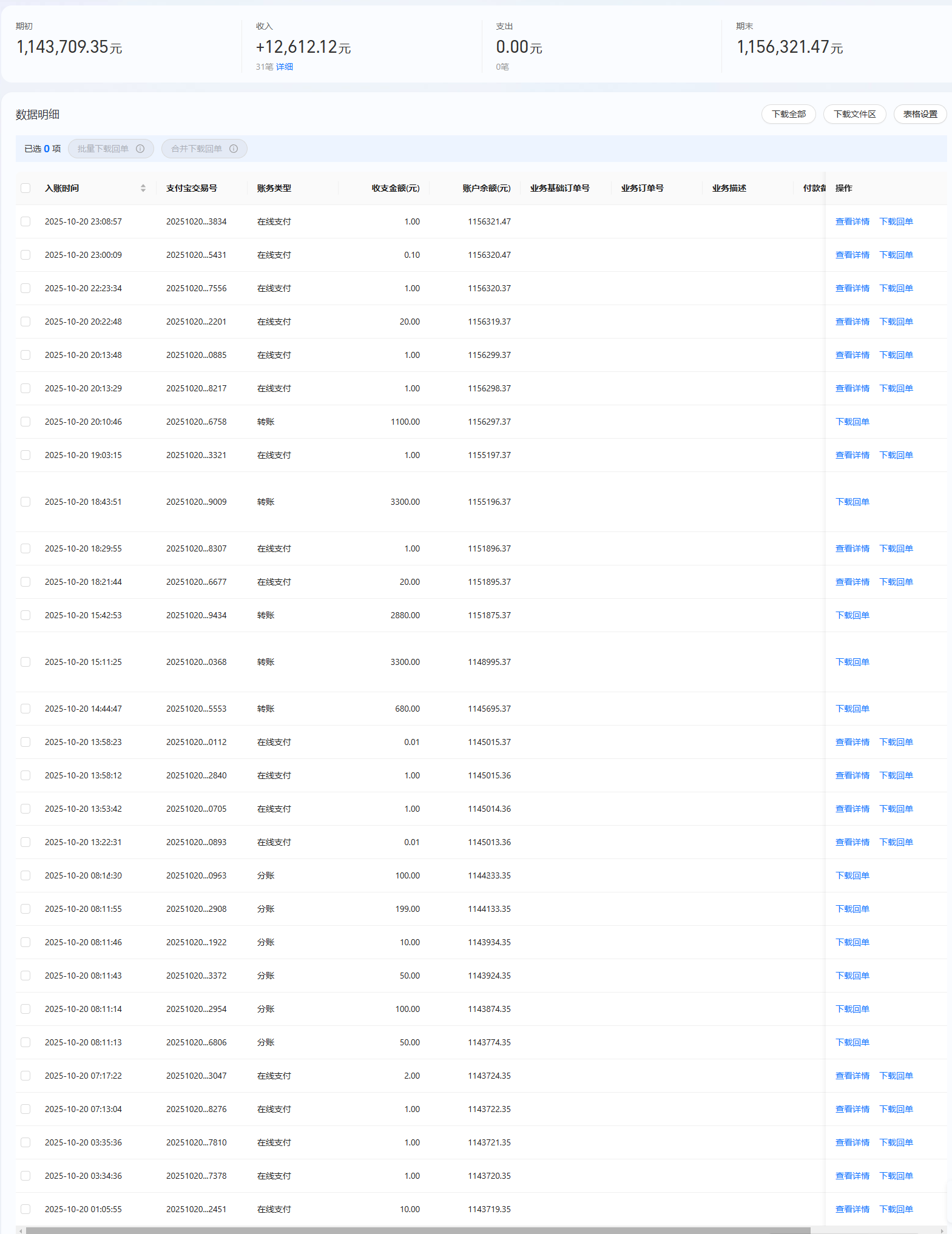Sort table by 入账时间 arrows
Screen dimensions: 952x1234
143,188
